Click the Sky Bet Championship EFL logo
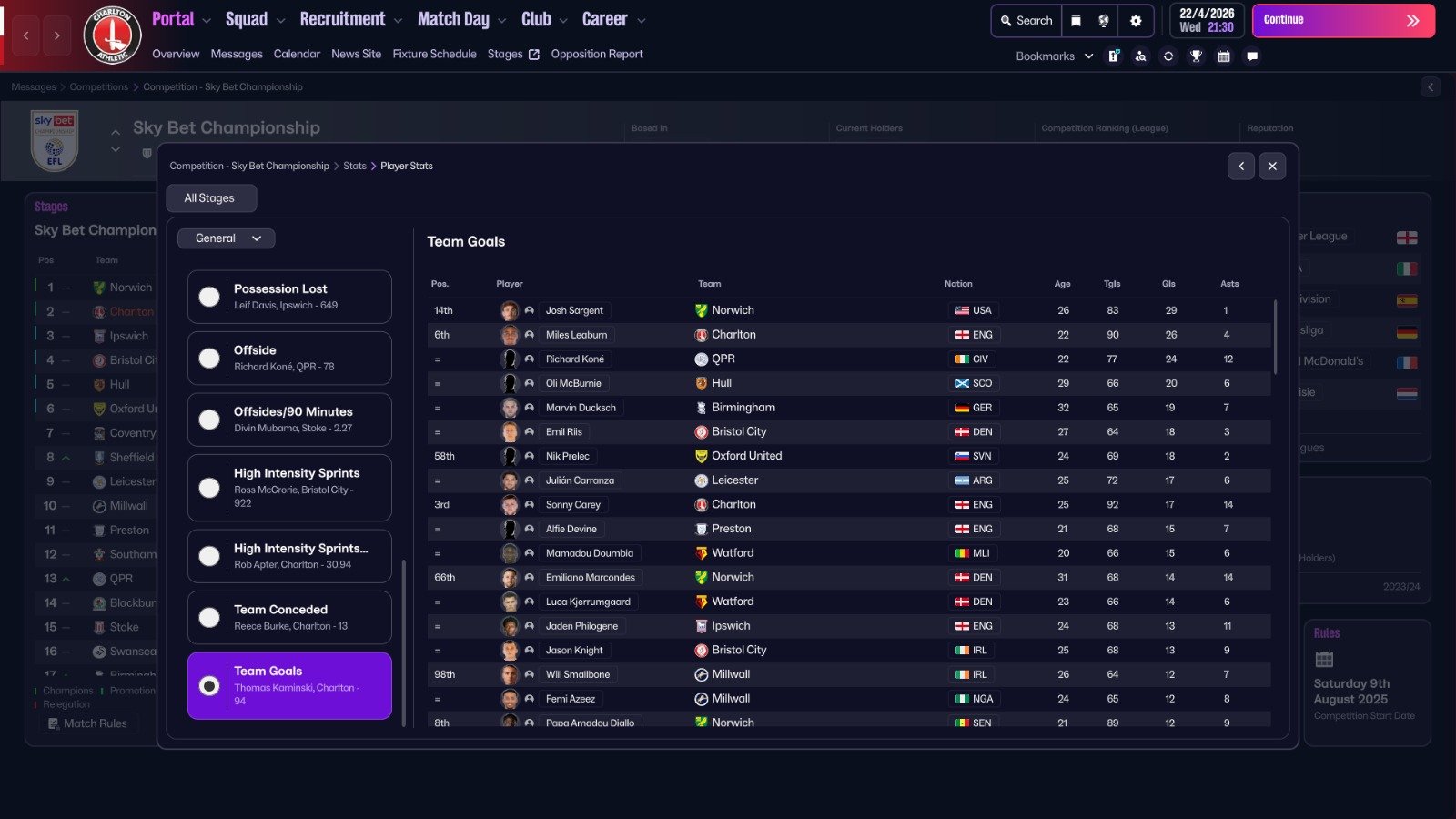Screen dimensions: 1456x819 click(55, 140)
